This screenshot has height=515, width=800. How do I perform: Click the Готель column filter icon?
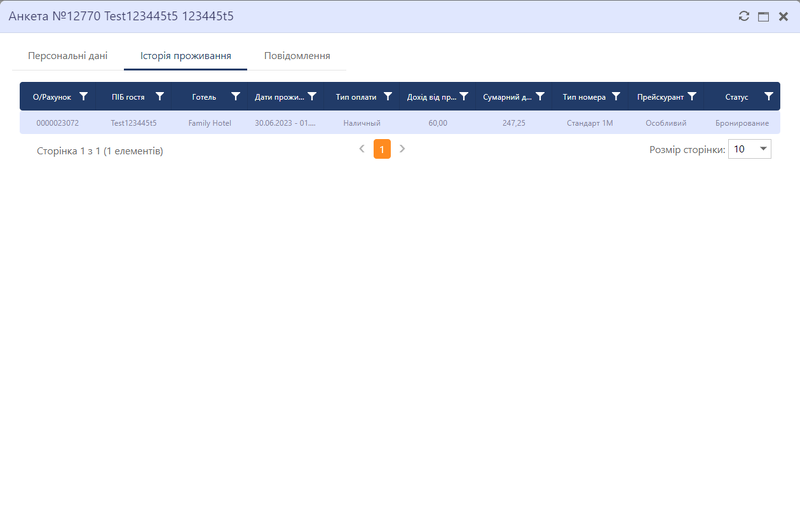(x=235, y=97)
